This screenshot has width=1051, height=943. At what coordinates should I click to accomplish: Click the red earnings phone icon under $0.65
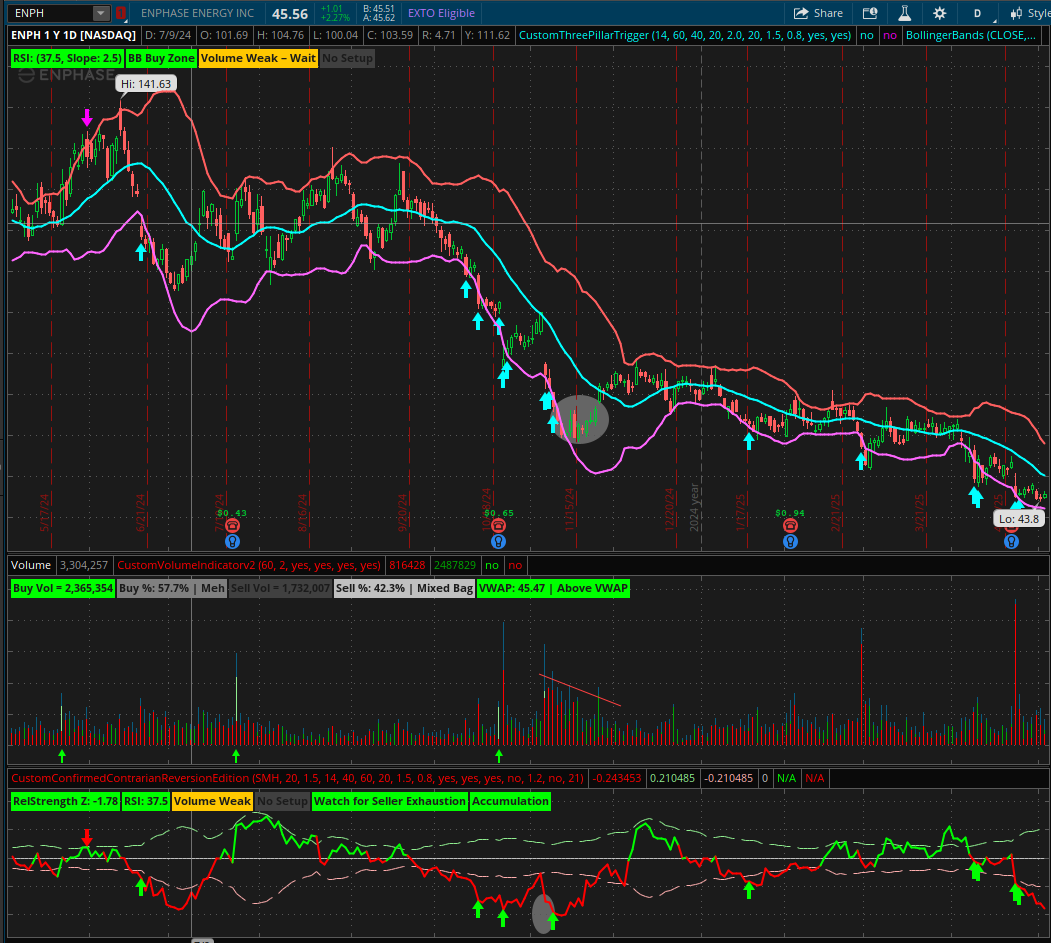[x=498, y=525]
